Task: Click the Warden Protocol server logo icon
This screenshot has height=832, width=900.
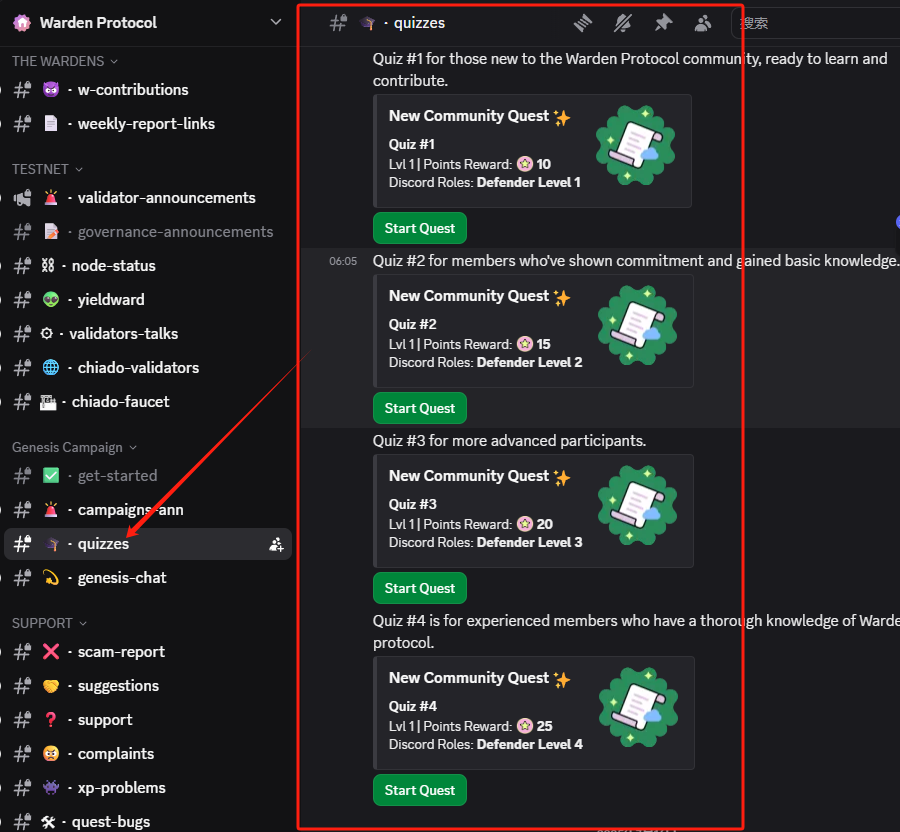Action: click(22, 23)
